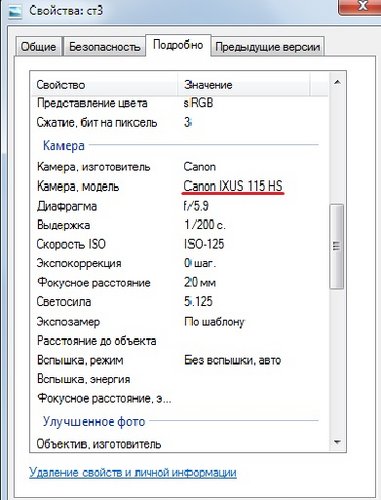
Task: Select the Экспозамер property
Action: [68, 322]
